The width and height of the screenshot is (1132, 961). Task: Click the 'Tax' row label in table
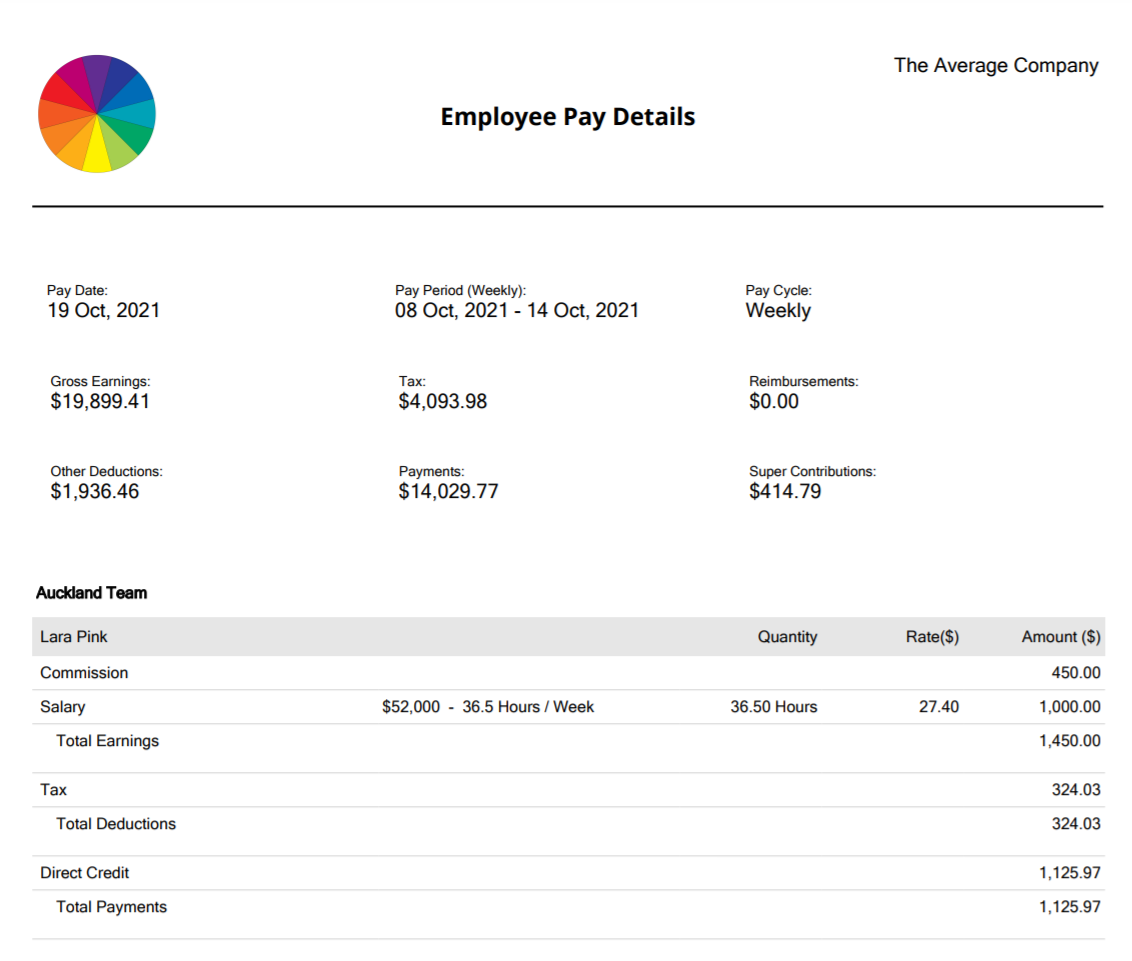(53, 790)
